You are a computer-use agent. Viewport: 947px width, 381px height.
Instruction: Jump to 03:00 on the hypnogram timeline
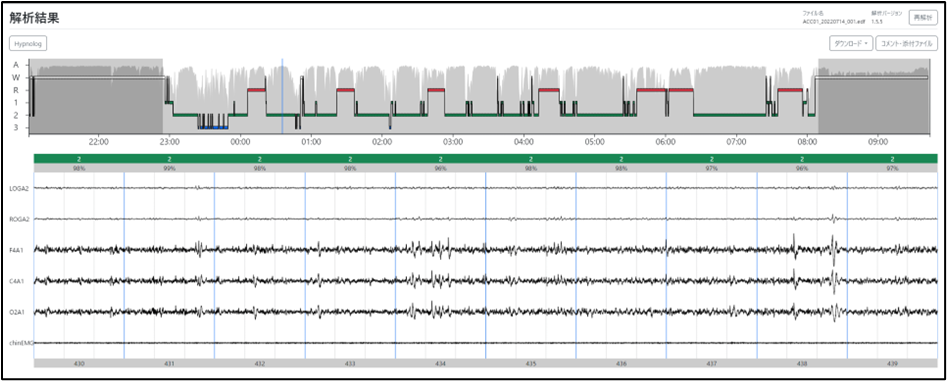452,141
